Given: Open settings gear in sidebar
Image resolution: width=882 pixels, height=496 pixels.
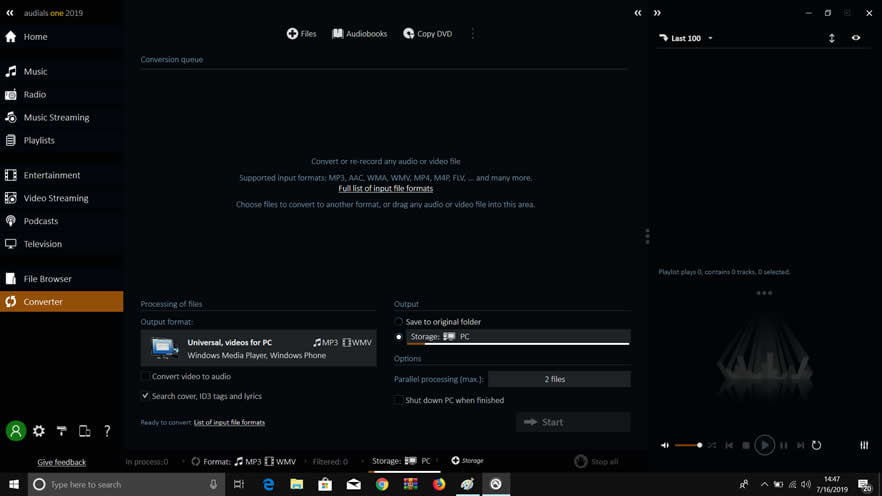Looking at the screenshot, I should coord(39,431).
